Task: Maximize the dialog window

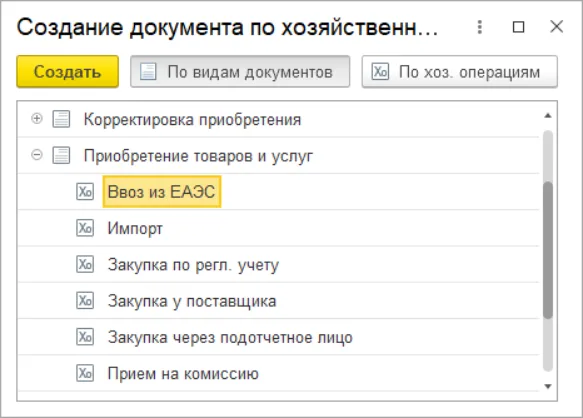Action: pyautogui.click(x=518, y=27)
